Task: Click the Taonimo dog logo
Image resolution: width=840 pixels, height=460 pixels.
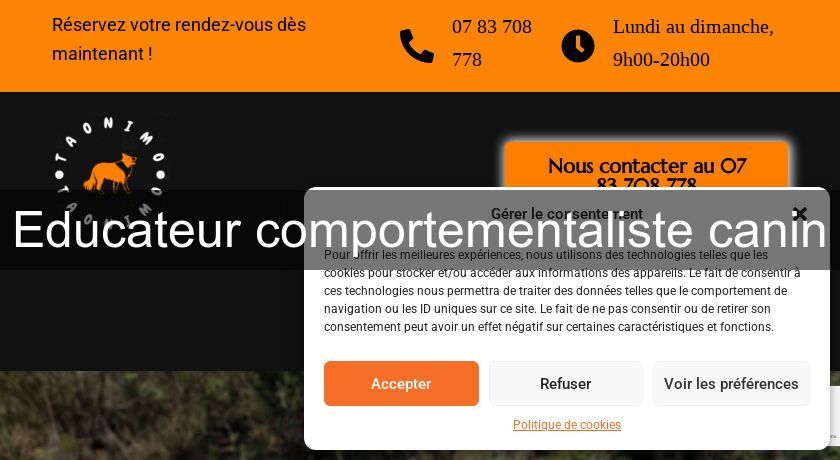Action: click(x=110, y=168)
